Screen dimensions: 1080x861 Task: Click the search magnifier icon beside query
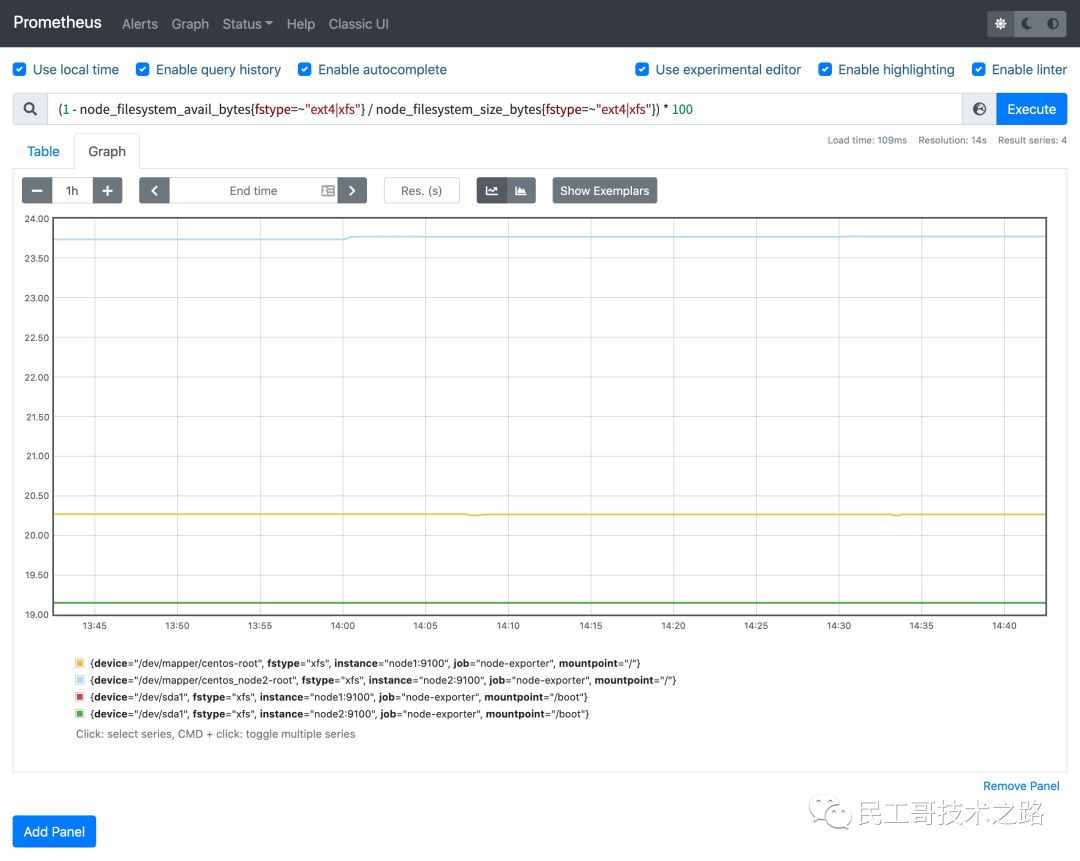click(30, 109)
